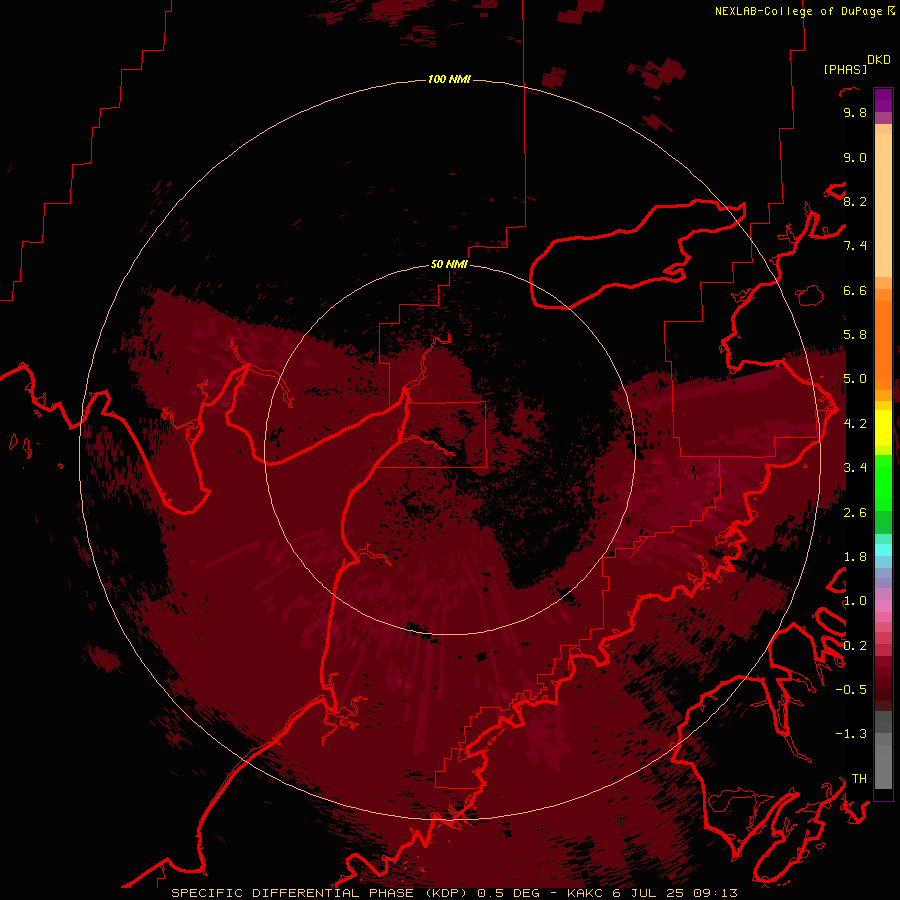Click the purple top segment of color bar
Screen dimensions: 900x900
coord(883,100)
